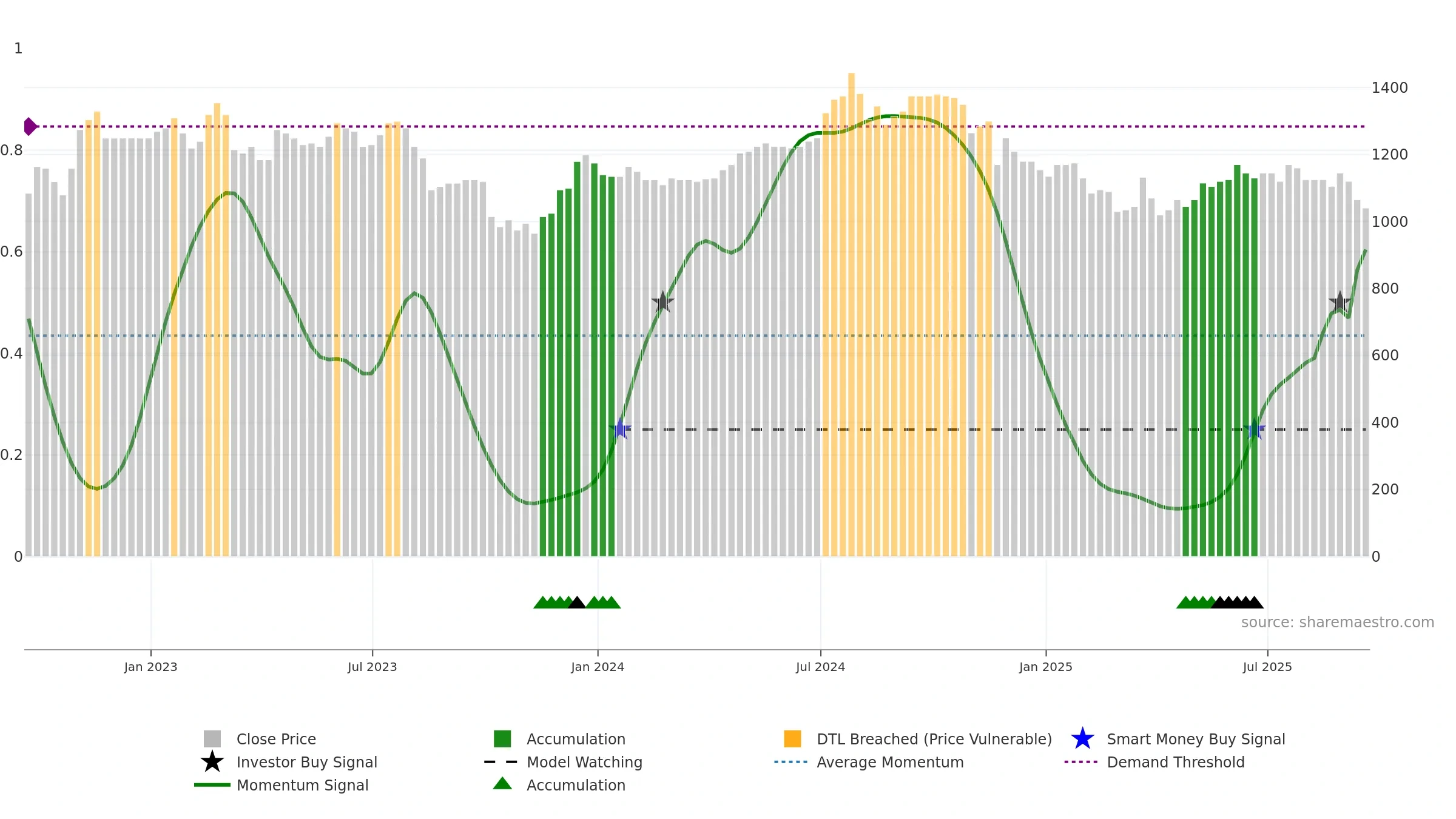
Task: Click the Investor Buy Signal legend label
Action: click(x=307, y=762)
